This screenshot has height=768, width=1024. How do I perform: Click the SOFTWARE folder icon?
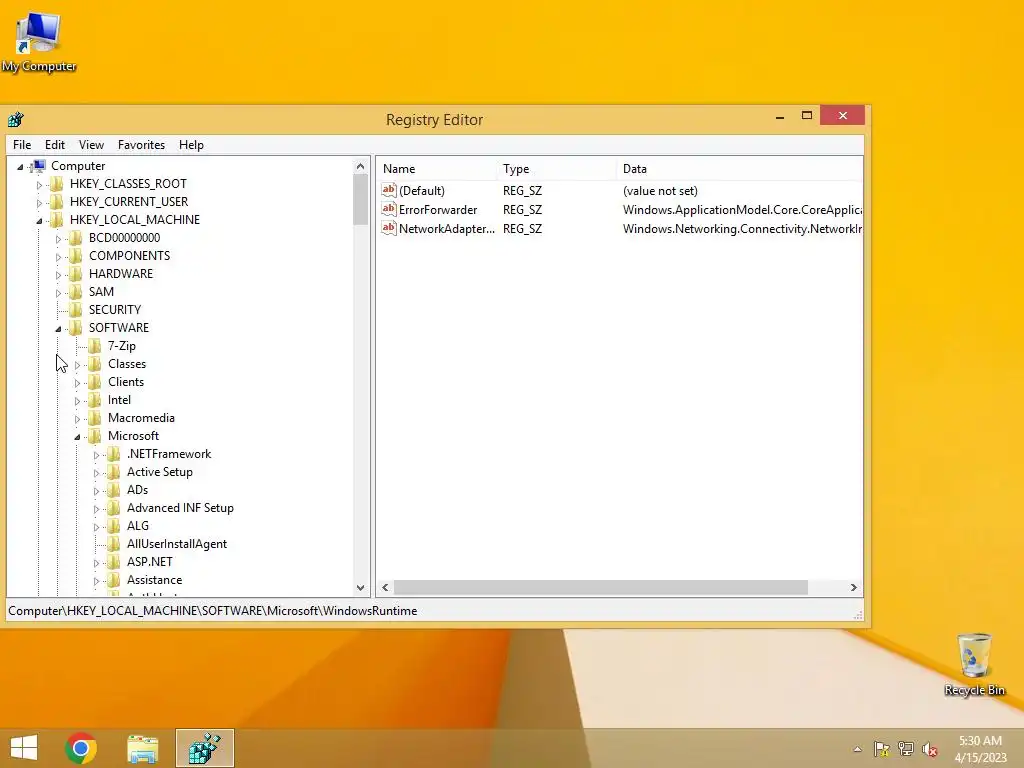tap(76, 327)
